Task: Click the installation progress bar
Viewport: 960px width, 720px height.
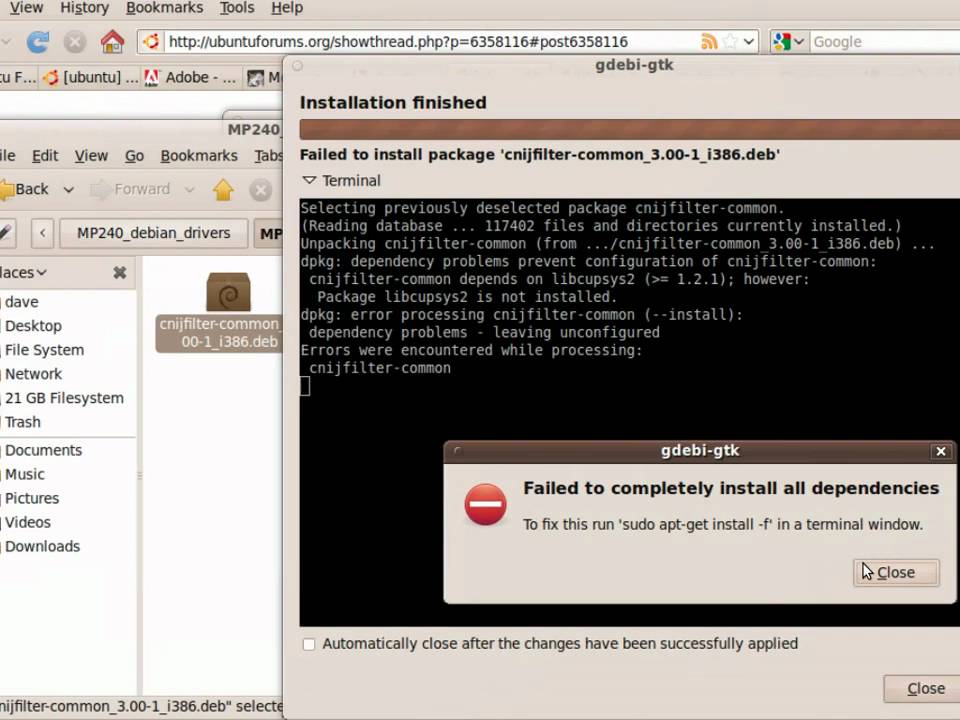Action: [629, 130]
